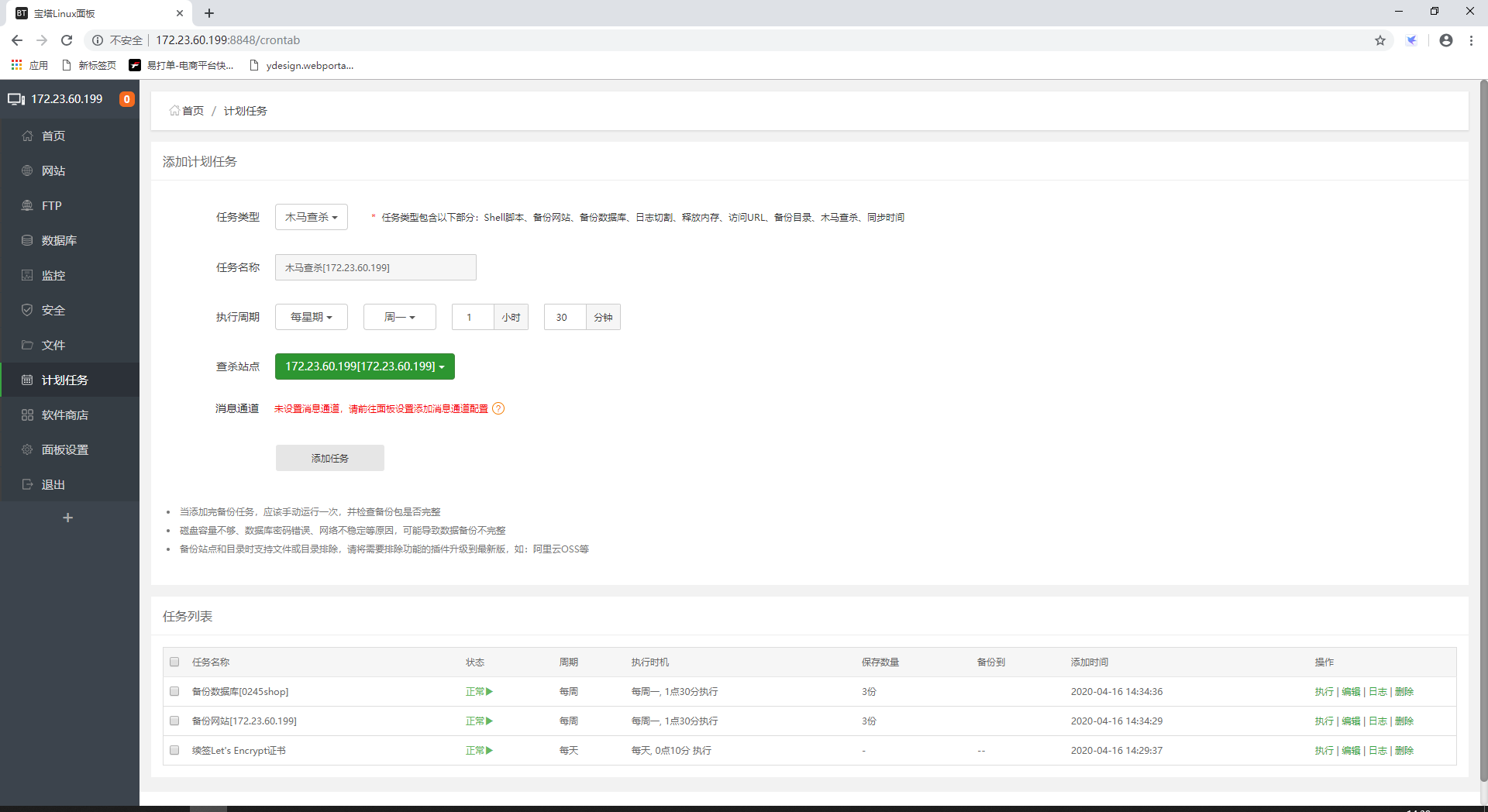The width and height of the screenshot is (1488, 812).
Task: Go back with browser back arrow
Action: pos(17,40)
